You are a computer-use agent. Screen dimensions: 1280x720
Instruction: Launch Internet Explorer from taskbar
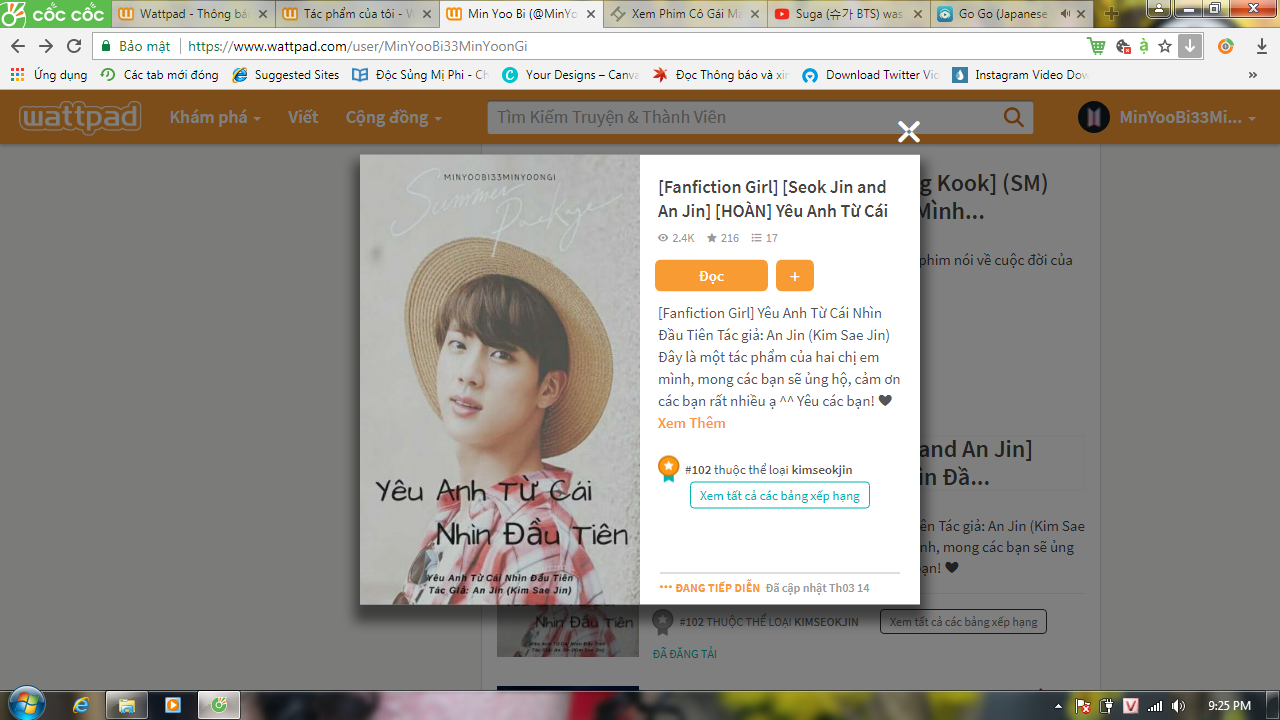81,705
